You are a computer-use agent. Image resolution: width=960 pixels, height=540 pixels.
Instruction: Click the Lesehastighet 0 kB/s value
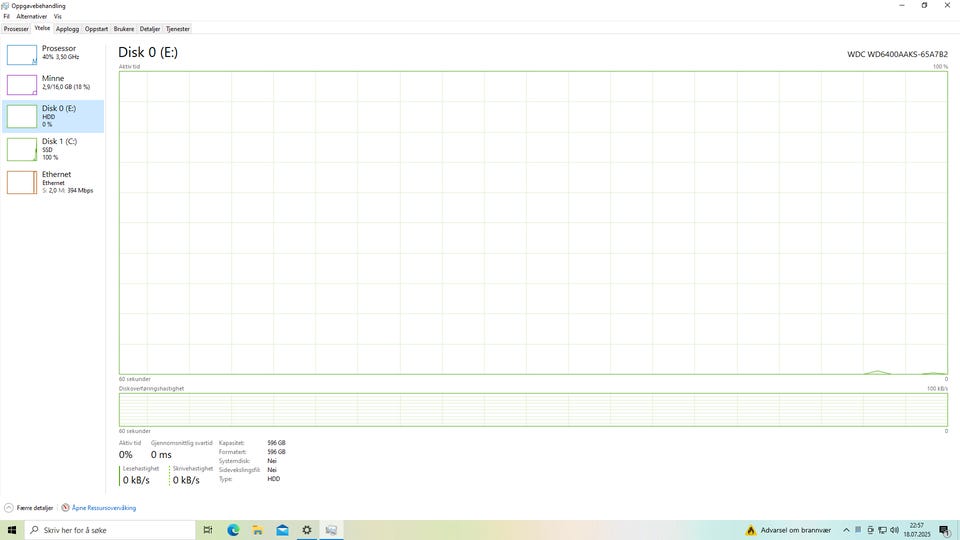(x=136, y=480)
